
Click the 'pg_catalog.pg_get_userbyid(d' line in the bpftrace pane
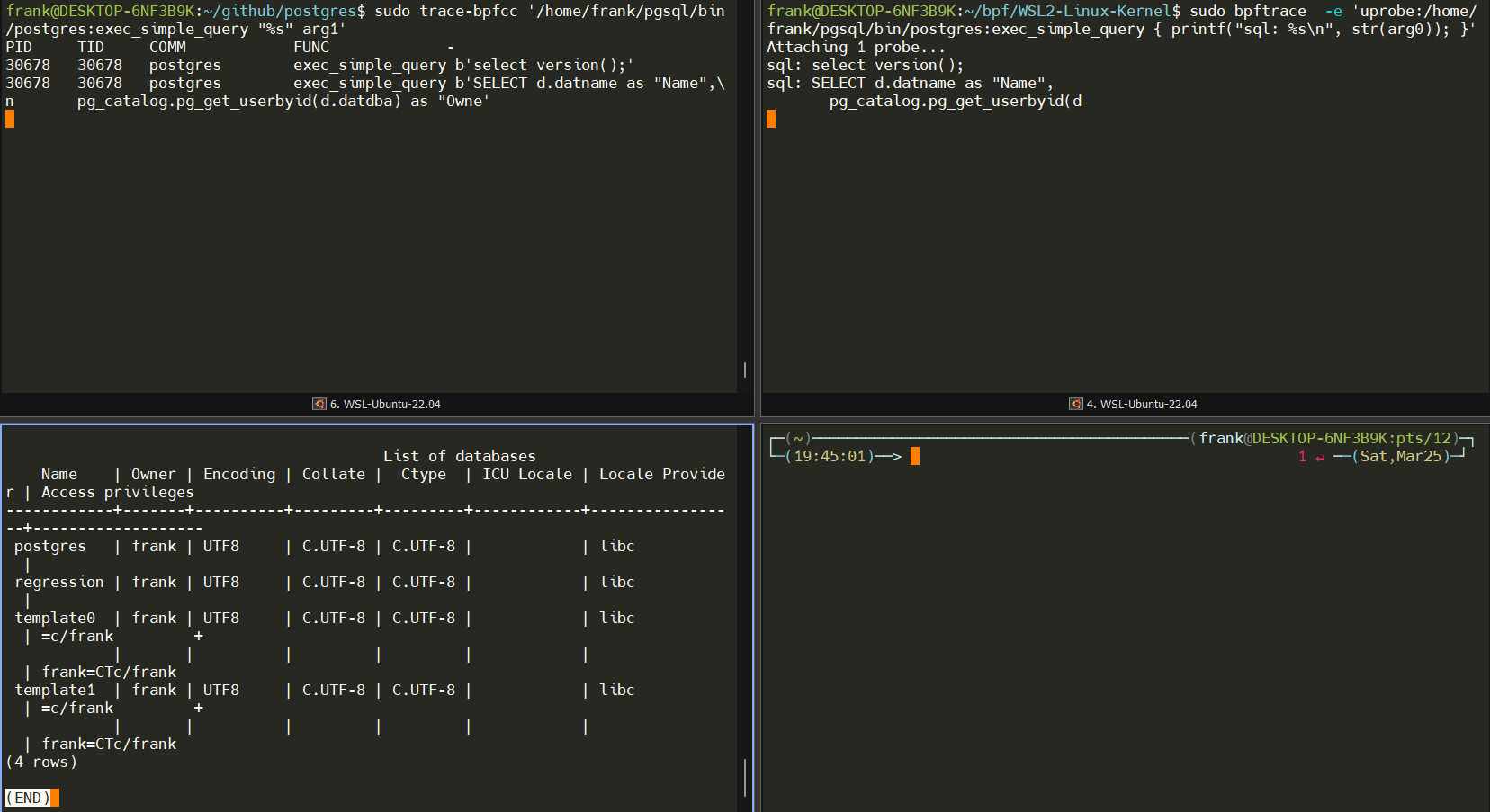point(956,101)
